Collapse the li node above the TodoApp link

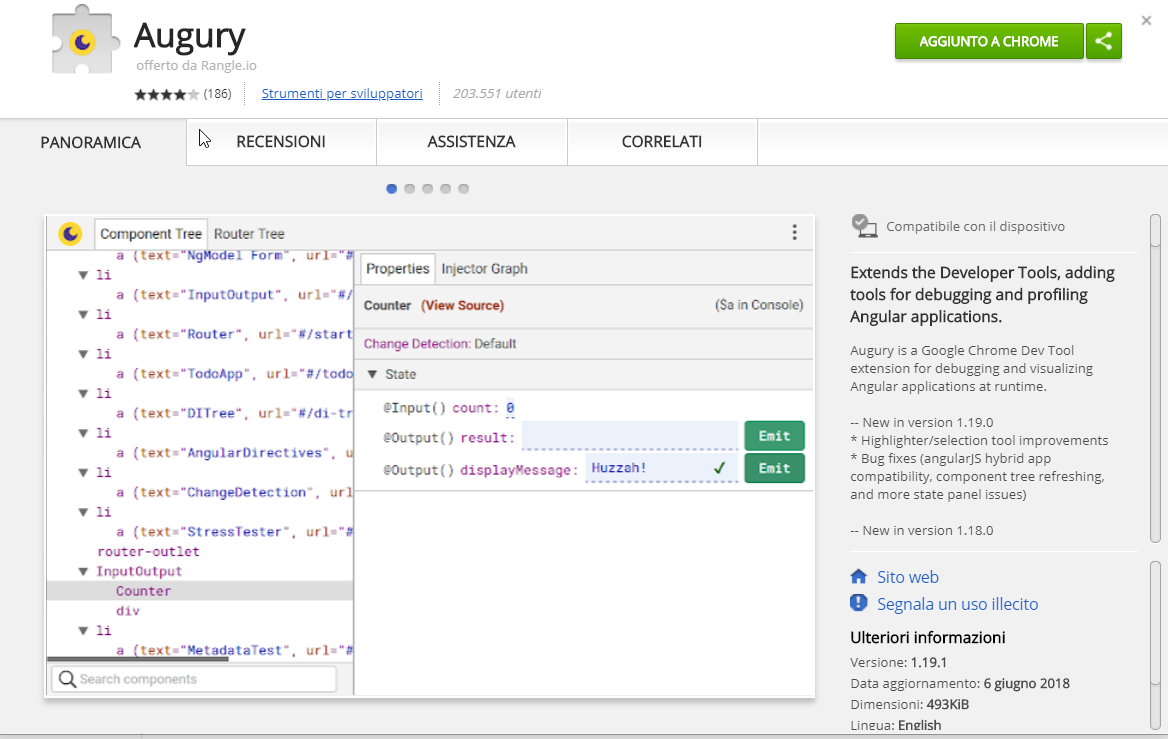tap(83, 354)
